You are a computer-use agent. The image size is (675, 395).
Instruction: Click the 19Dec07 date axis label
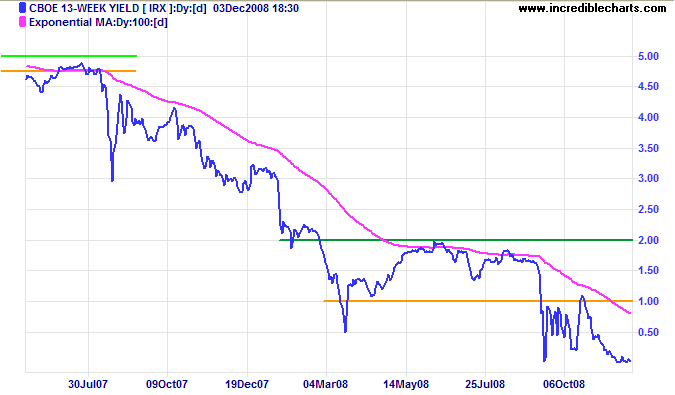(247, 384)
